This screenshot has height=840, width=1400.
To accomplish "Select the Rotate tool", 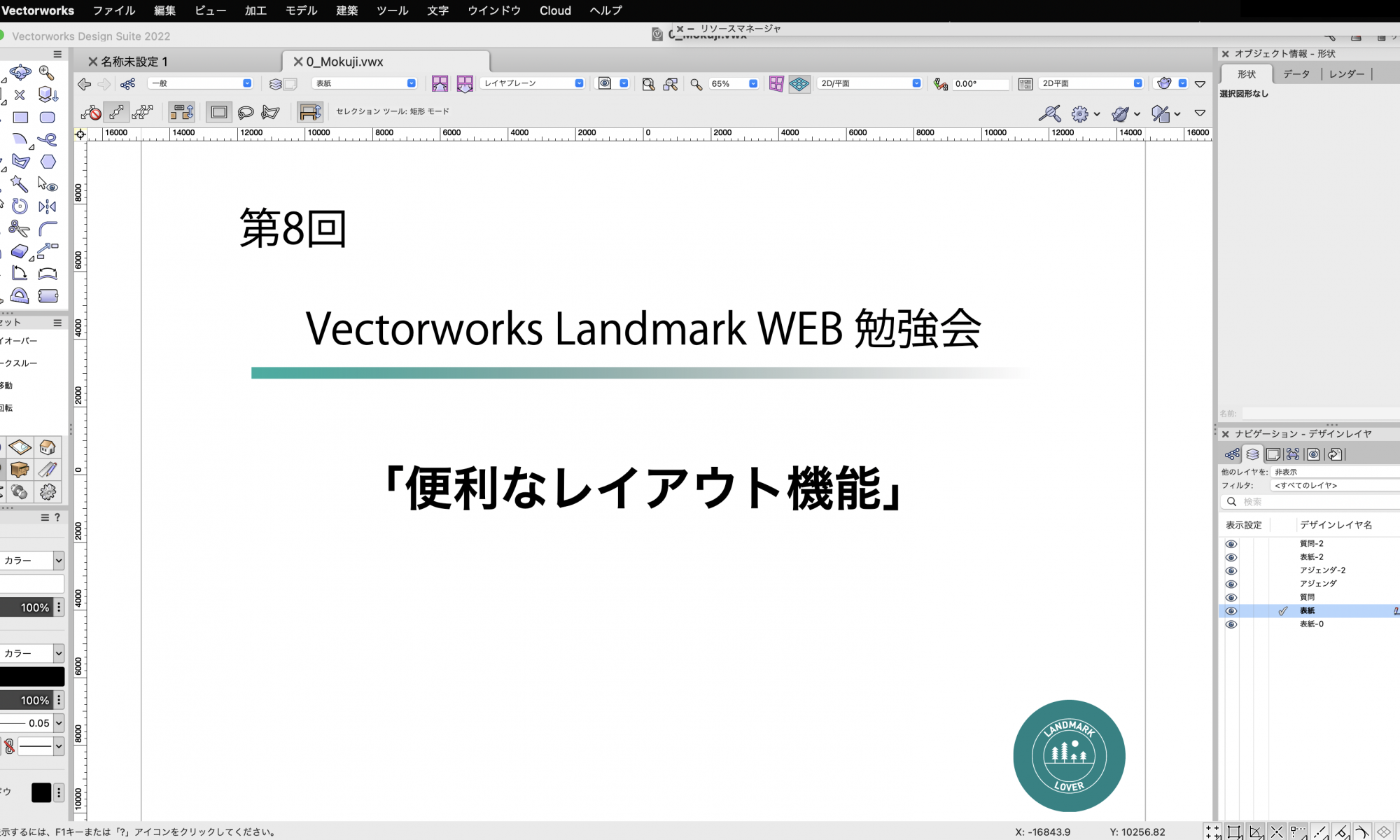I will point(20,206).
